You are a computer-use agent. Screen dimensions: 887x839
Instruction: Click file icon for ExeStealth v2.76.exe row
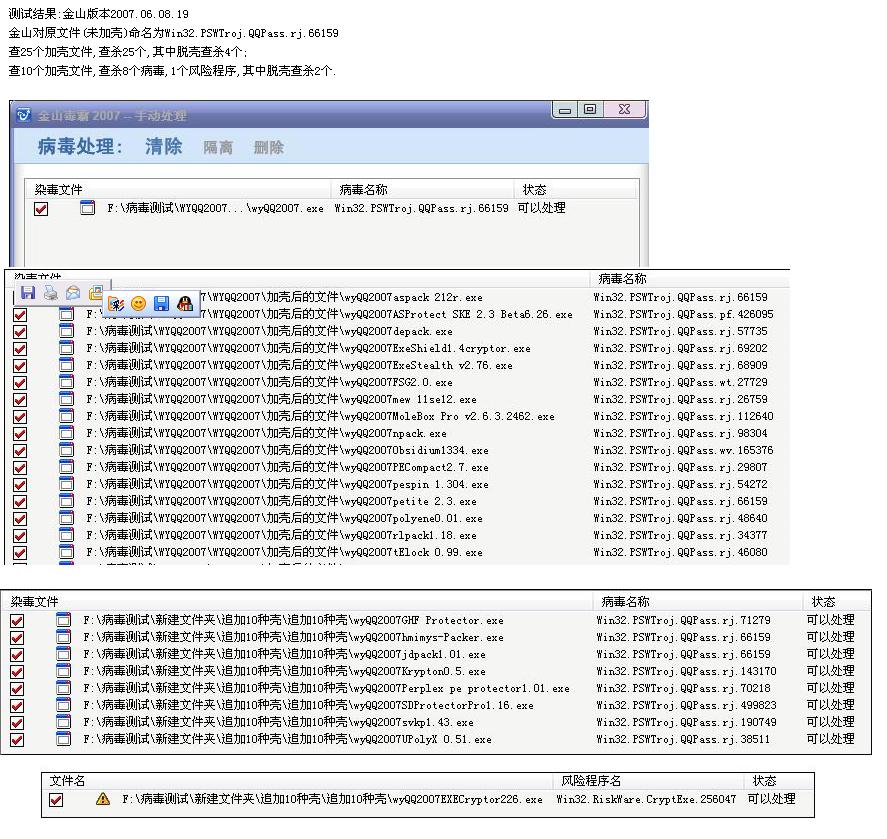(66, 365)
